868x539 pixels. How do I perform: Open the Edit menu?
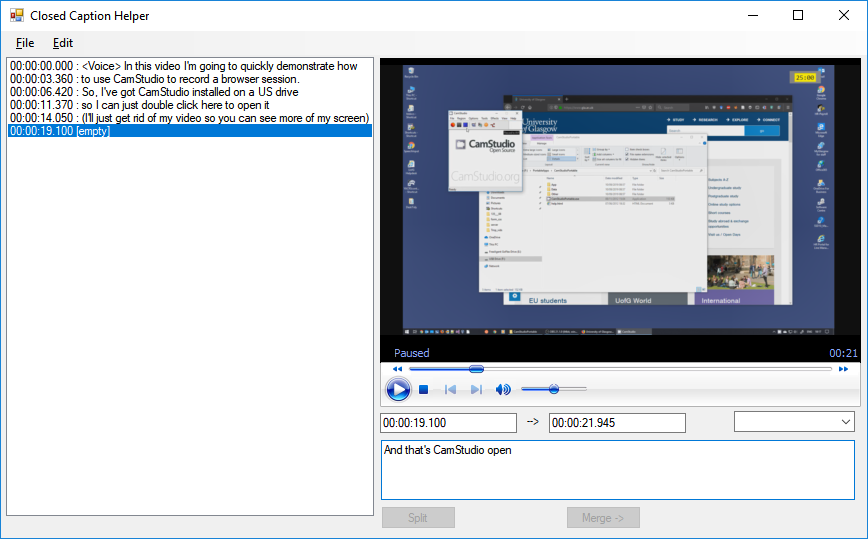pyautogui.click(x=63, y=43)
